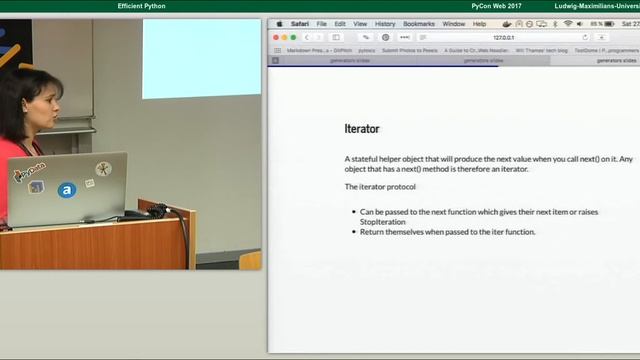Switch to the first generators slides tab

(x=350, y=60)
